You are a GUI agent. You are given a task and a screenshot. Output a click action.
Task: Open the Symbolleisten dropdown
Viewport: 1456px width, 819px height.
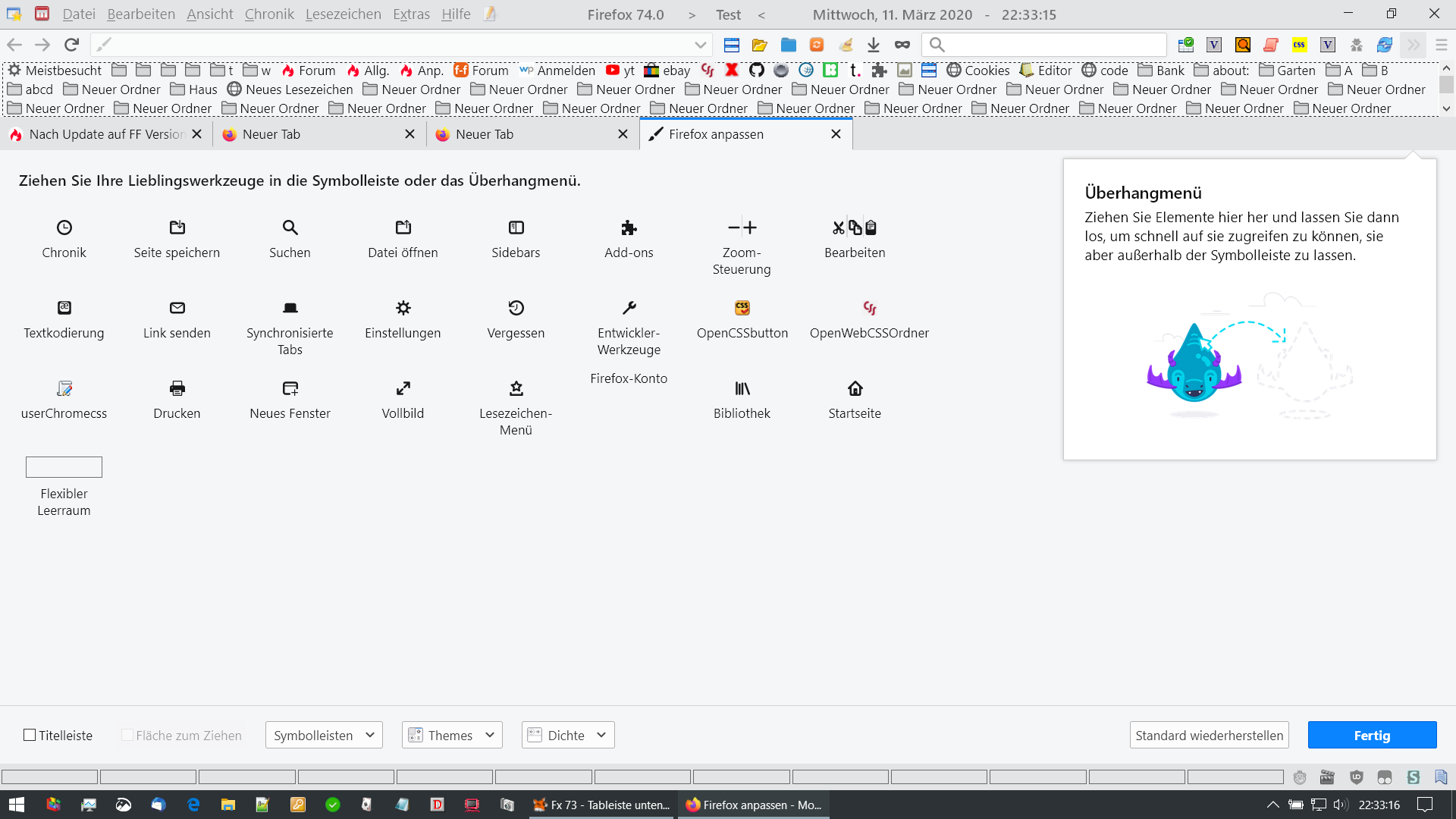pos(324,735)
